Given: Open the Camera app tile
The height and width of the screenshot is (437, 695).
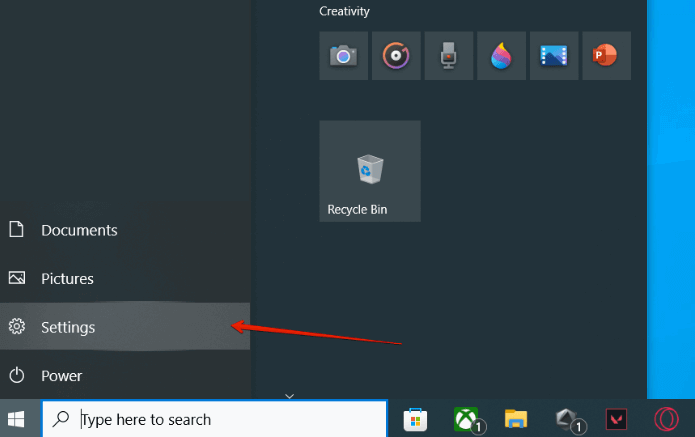Looking at the screenshot, I should tap(344, 56).
